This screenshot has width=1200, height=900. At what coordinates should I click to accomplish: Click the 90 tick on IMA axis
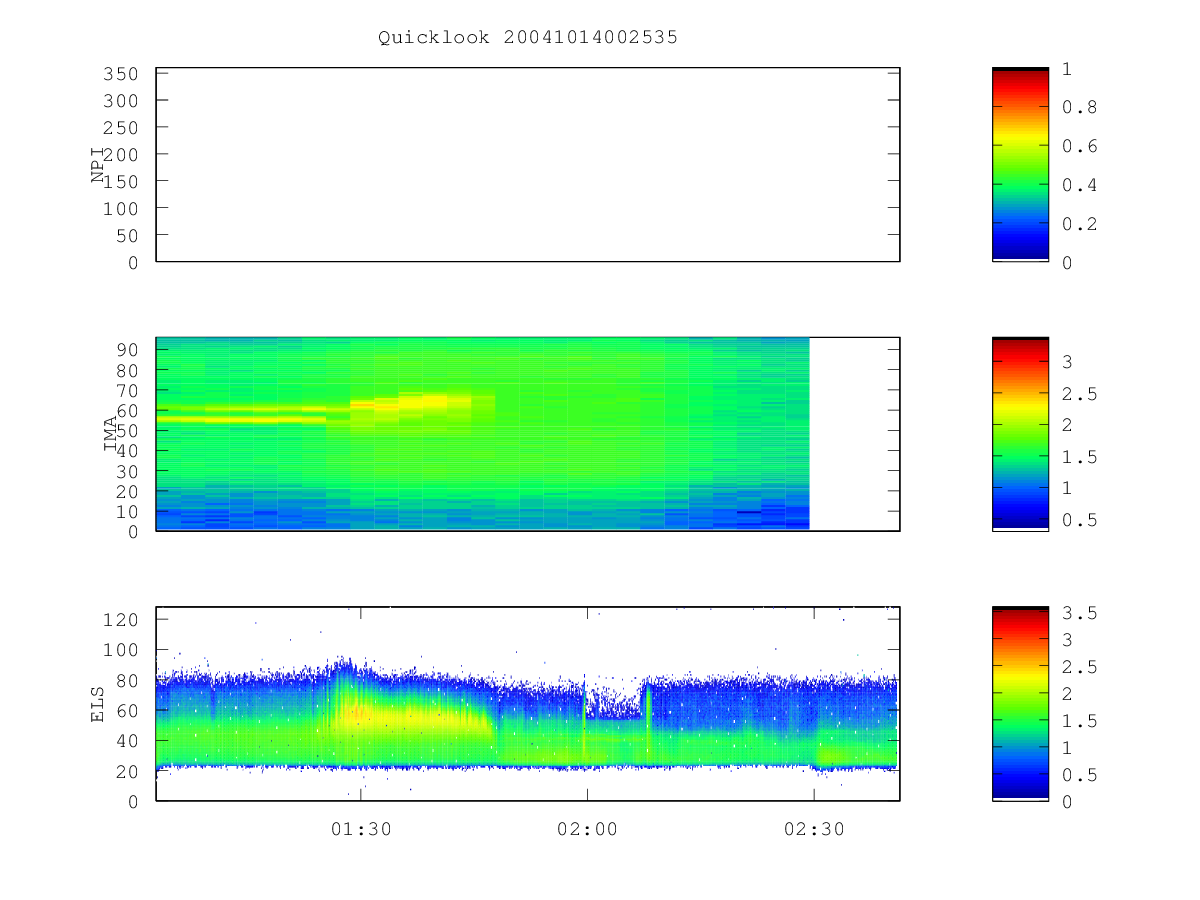127,349
